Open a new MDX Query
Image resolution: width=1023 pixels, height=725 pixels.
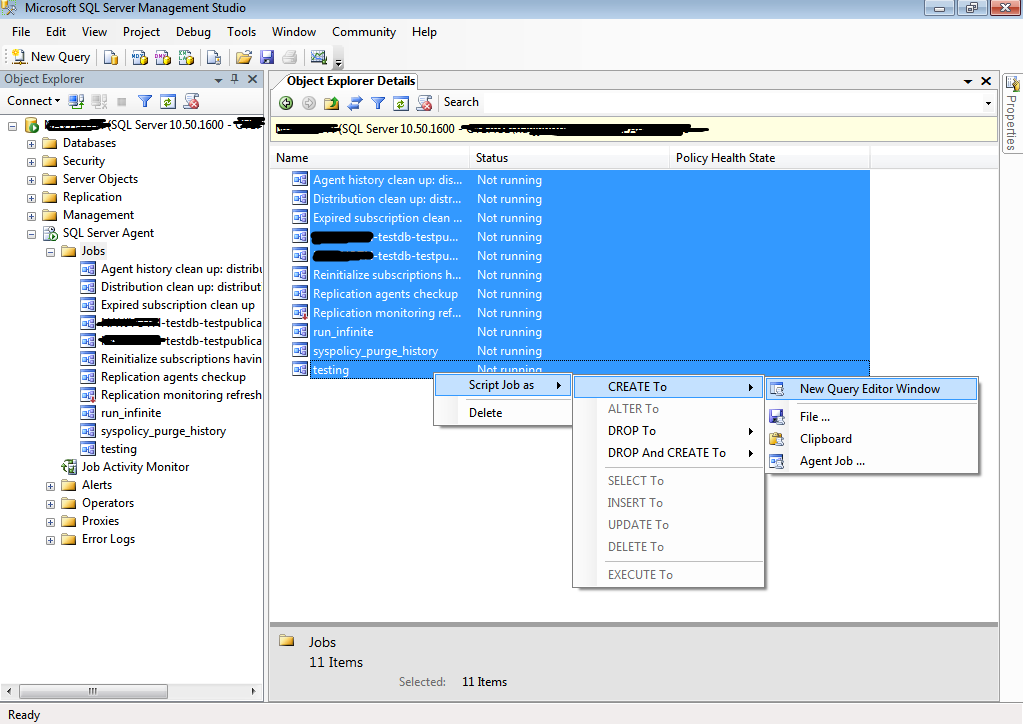point(138,57)
